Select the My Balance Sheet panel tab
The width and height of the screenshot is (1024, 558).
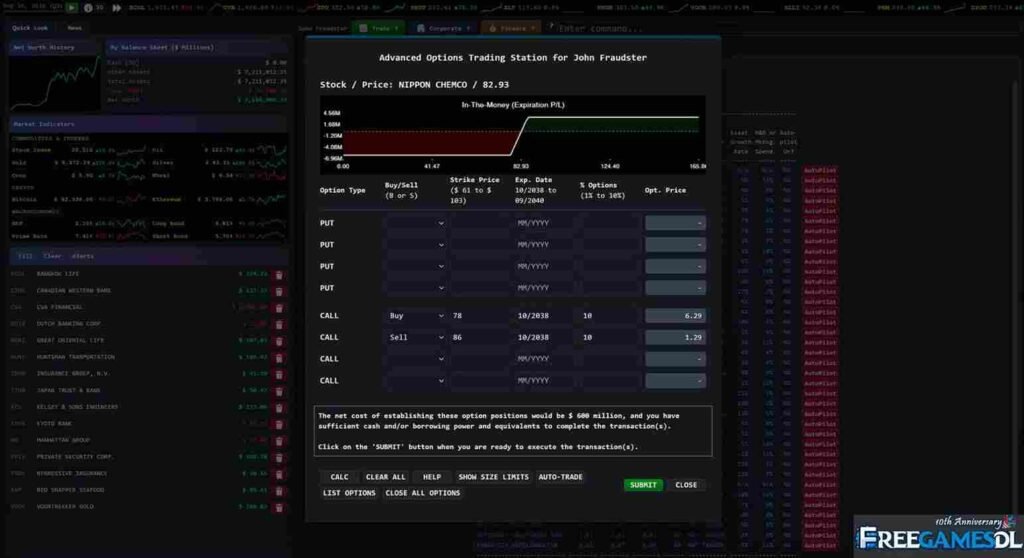196,47
